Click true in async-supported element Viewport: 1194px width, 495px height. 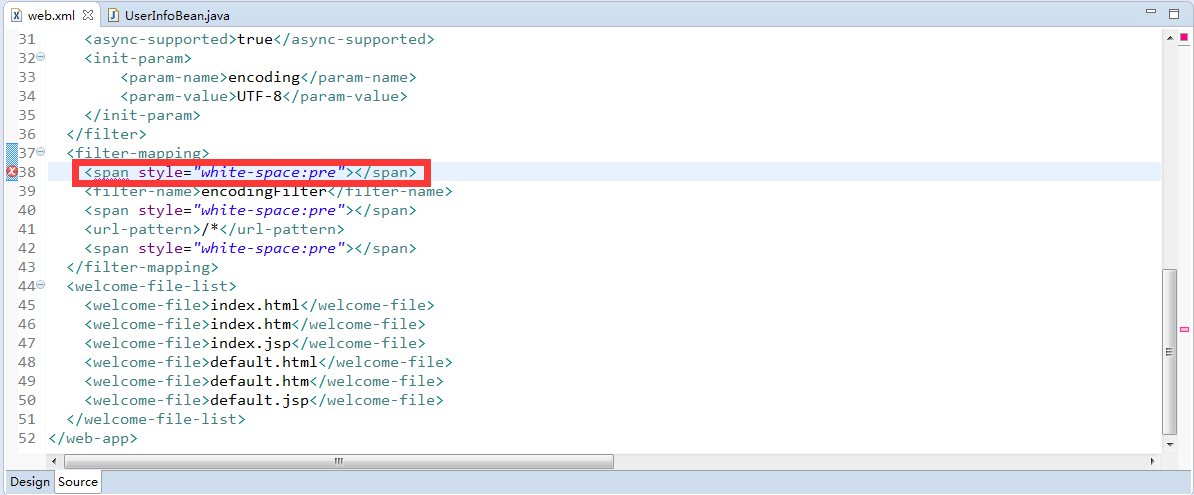point(254,39)
